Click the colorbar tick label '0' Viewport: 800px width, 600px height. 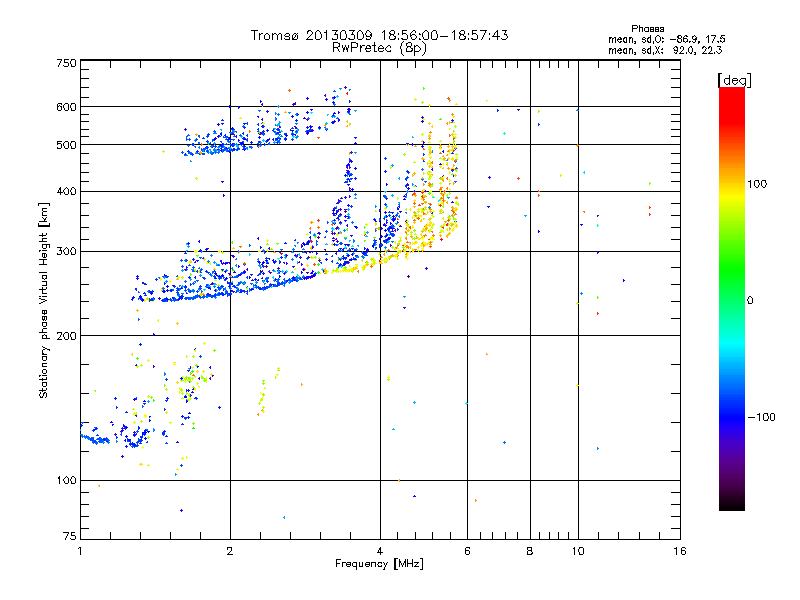pyautogui.click(x=750, y=301)
